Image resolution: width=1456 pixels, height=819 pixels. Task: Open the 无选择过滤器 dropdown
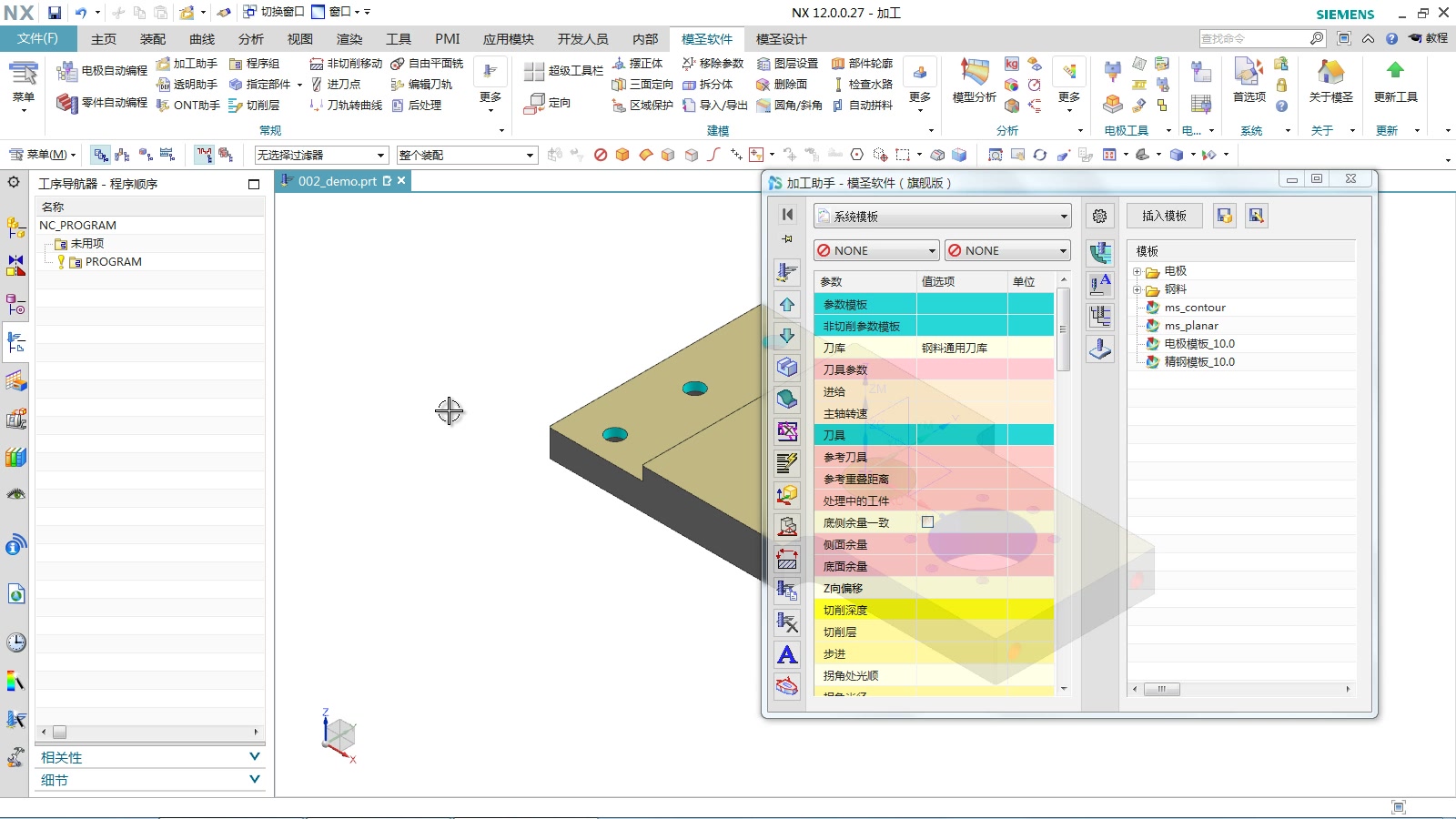pyautogui.click(x=321, y=156)
